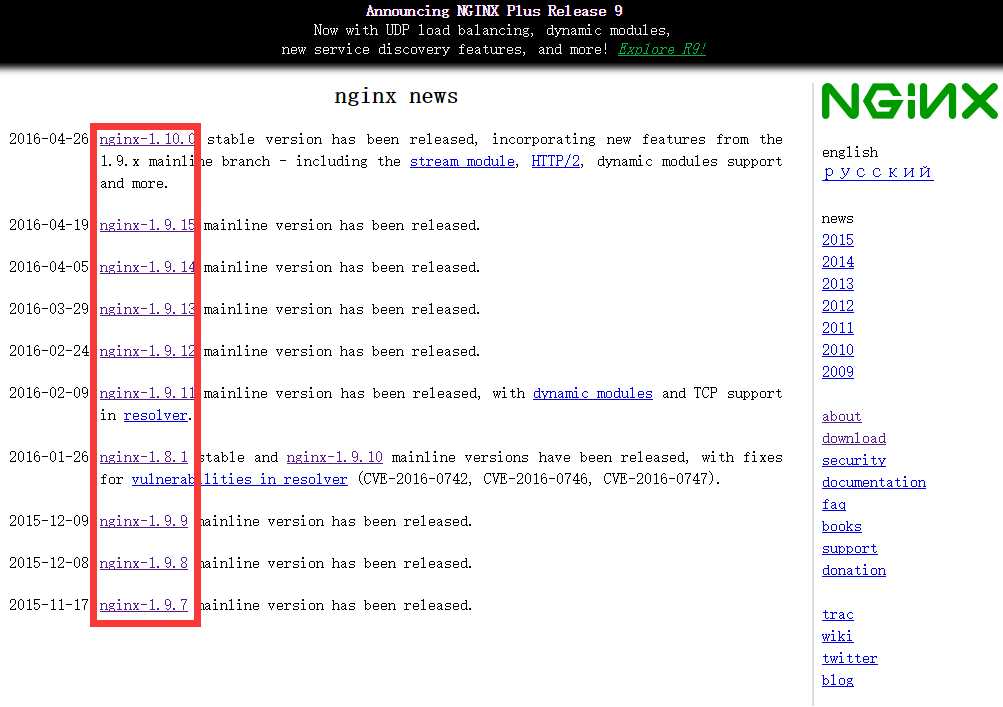
Task: Click the english language label
Action: 850,152
